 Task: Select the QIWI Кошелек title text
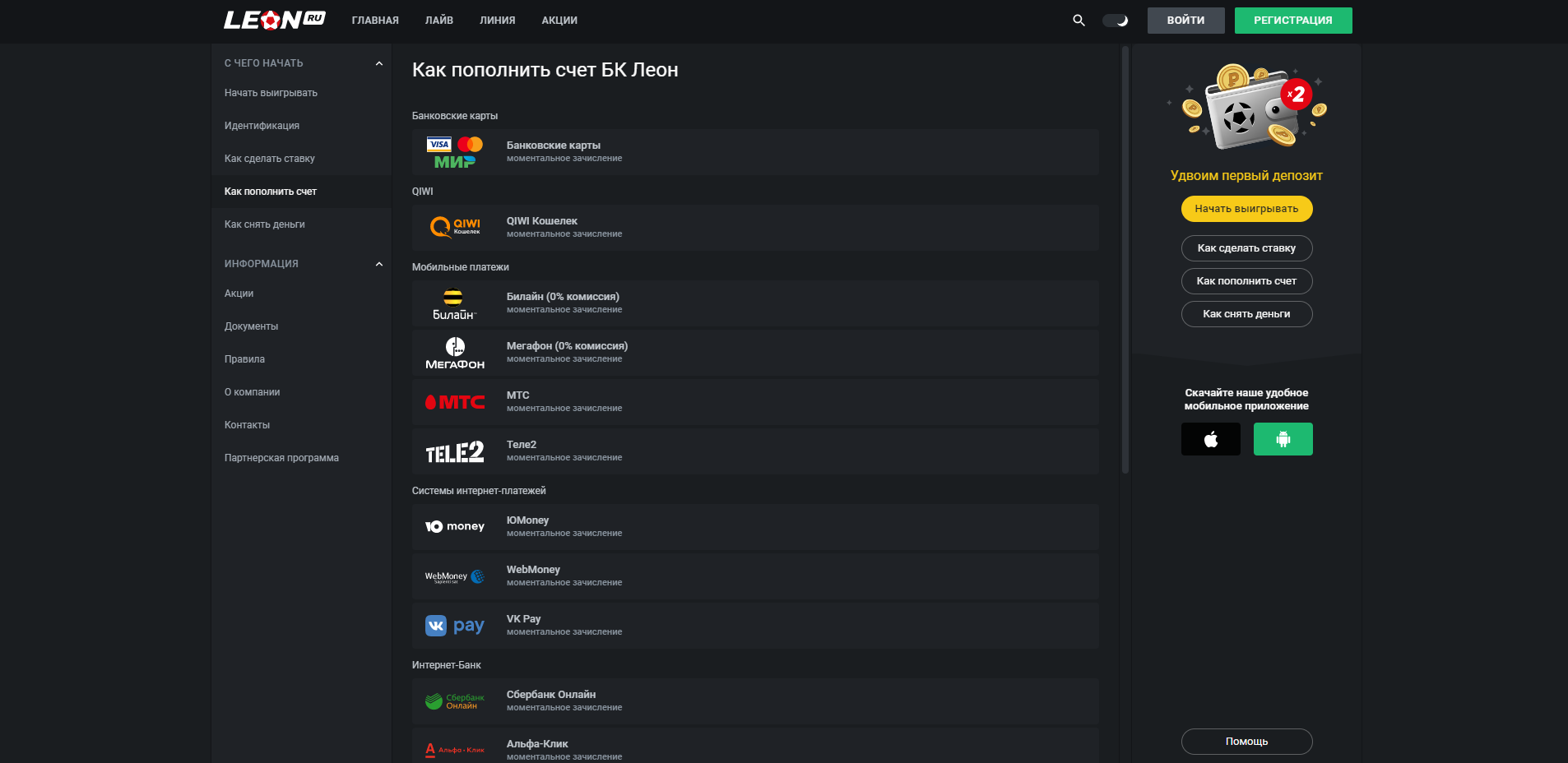coord(542,221)
